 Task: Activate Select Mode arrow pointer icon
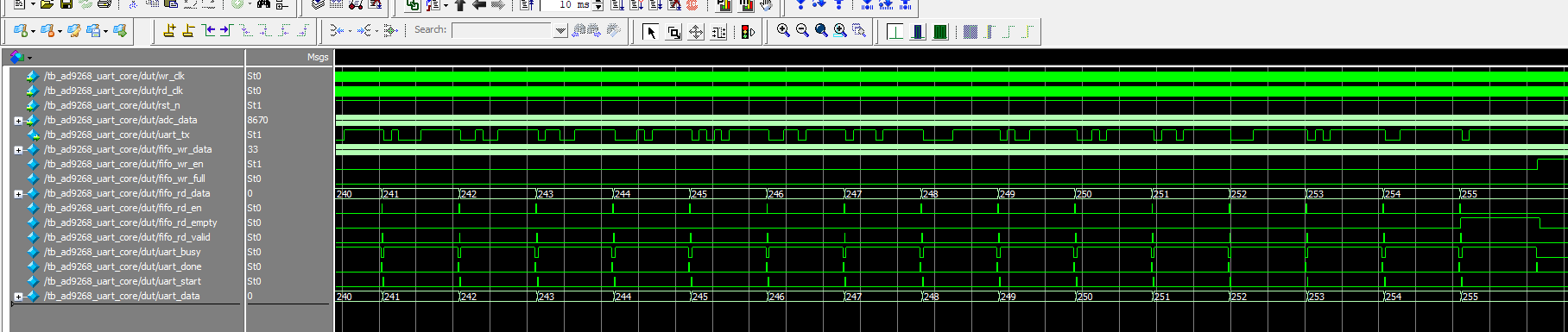point(651,32)
